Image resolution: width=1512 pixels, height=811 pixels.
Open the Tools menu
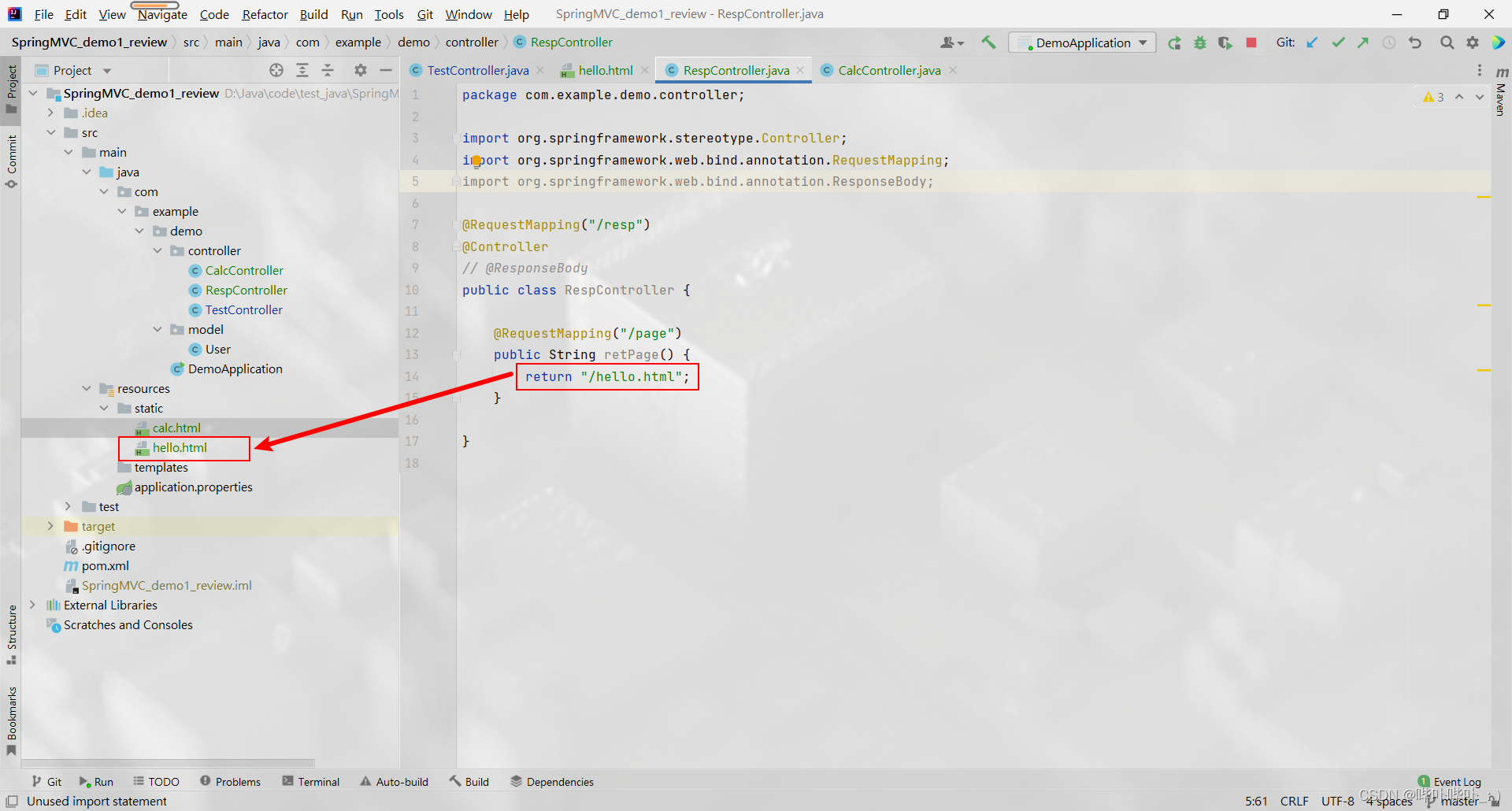[388, 14]
